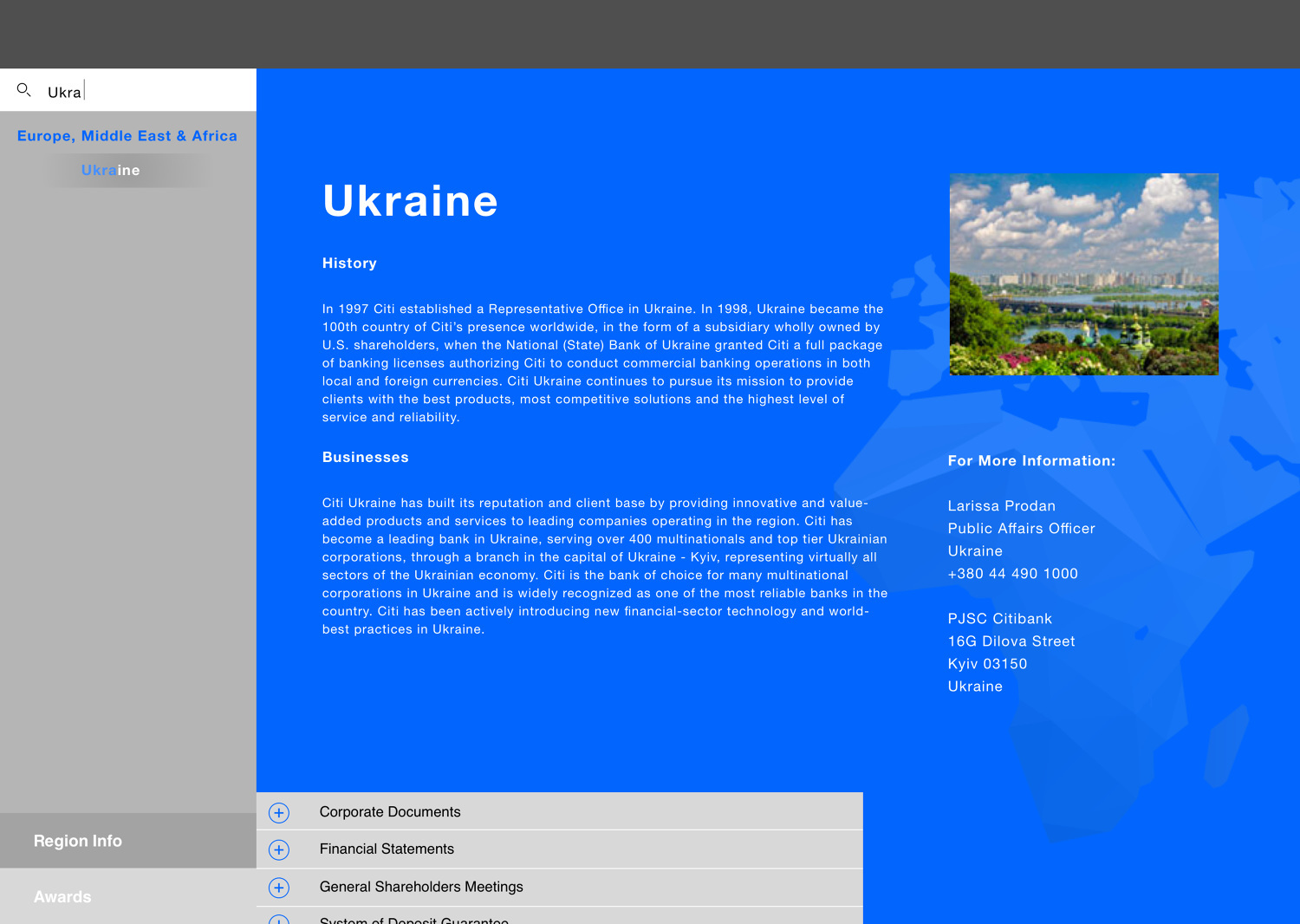Click contact name Larissa Prodan
1300x924 pixels.
click(1002, 506)
